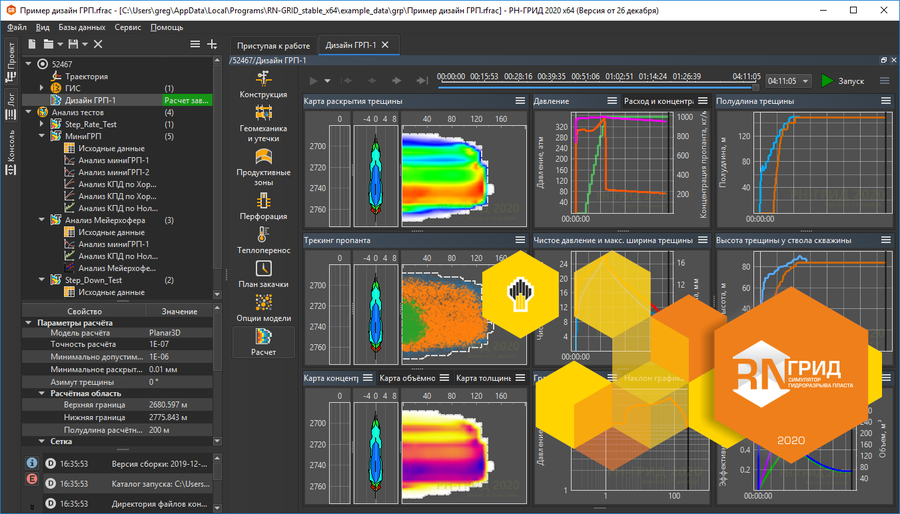The image size is (900, 514).
Task: Skip to end of simulation playback
Action: click(422, 81)
